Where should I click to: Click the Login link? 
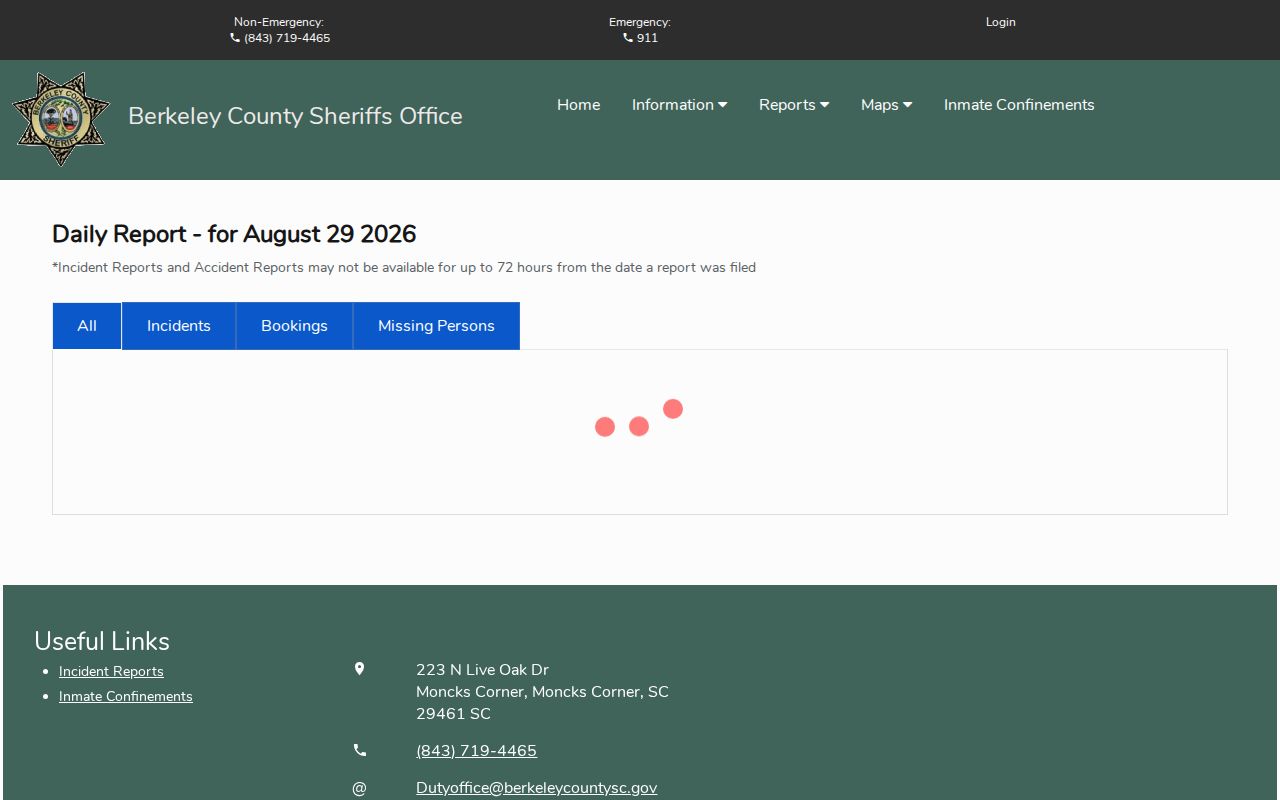1000,22
